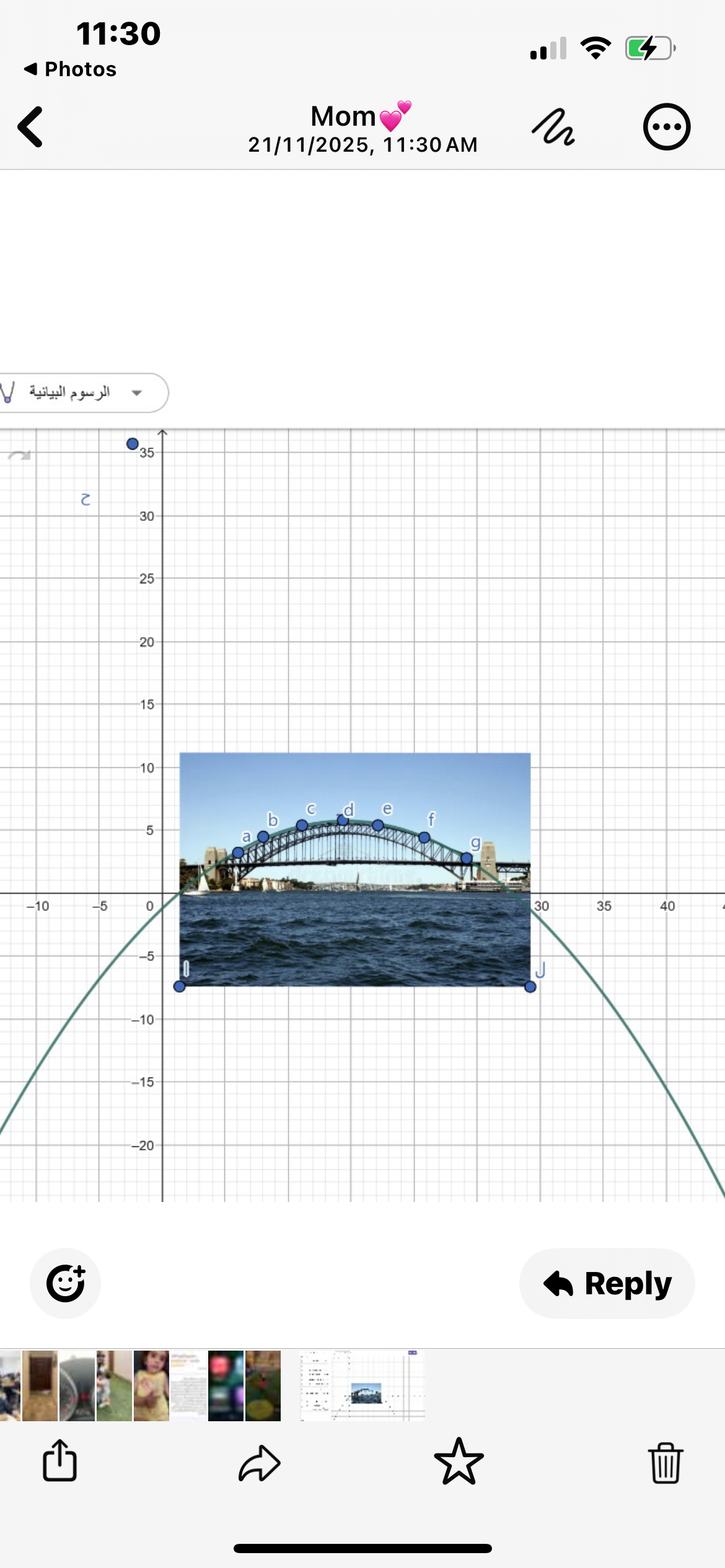This screenshot has height=1568, width=725.
Task: Tap the back chevron arrow
Action: (31, 127)
